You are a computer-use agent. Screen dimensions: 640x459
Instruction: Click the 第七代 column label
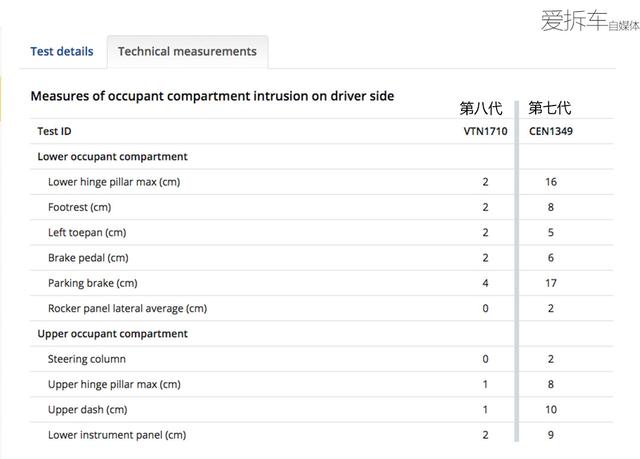point(550,108)
